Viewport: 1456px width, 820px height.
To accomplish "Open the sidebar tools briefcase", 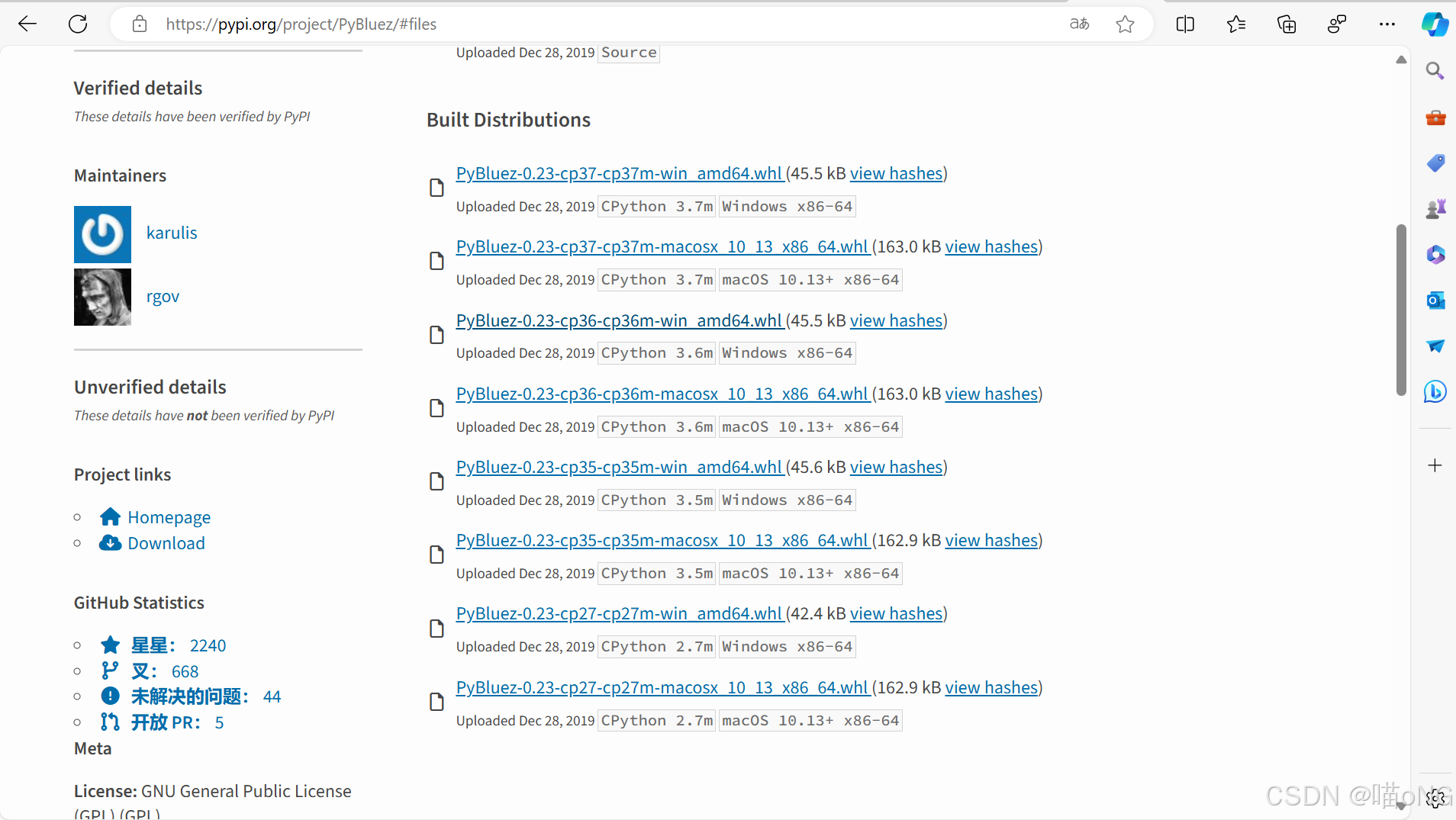I will click(x=1435, y=117).
